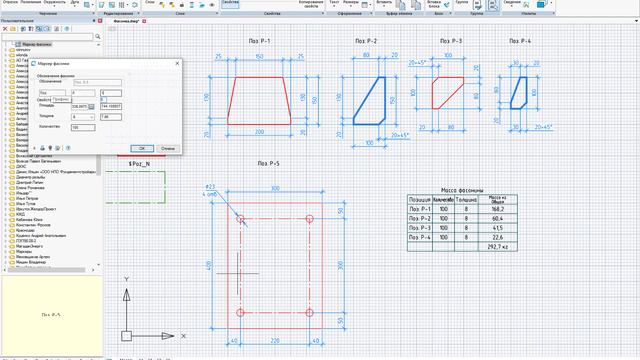
Task: Expand the Слои ribbon group panel
Action: click(217, 13)
